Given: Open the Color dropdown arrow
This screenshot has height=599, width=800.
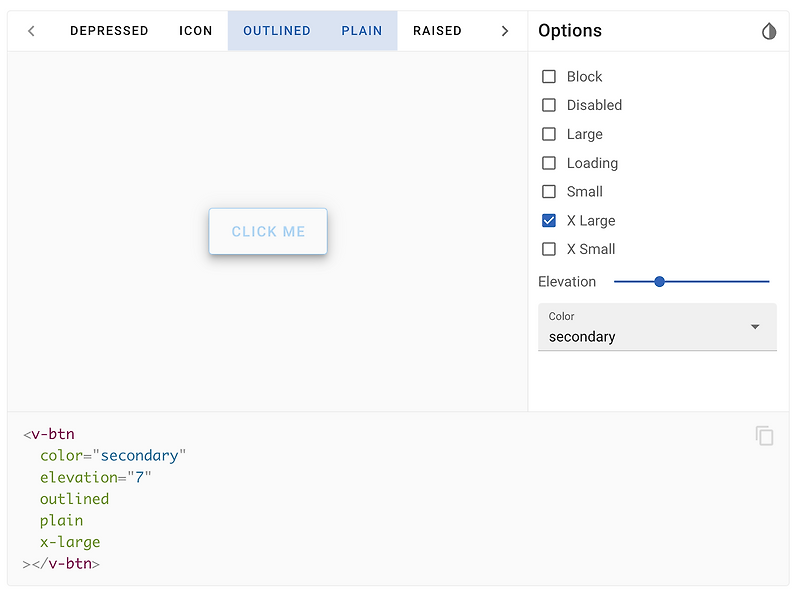Looking at the screenshot, I should 755,327.
